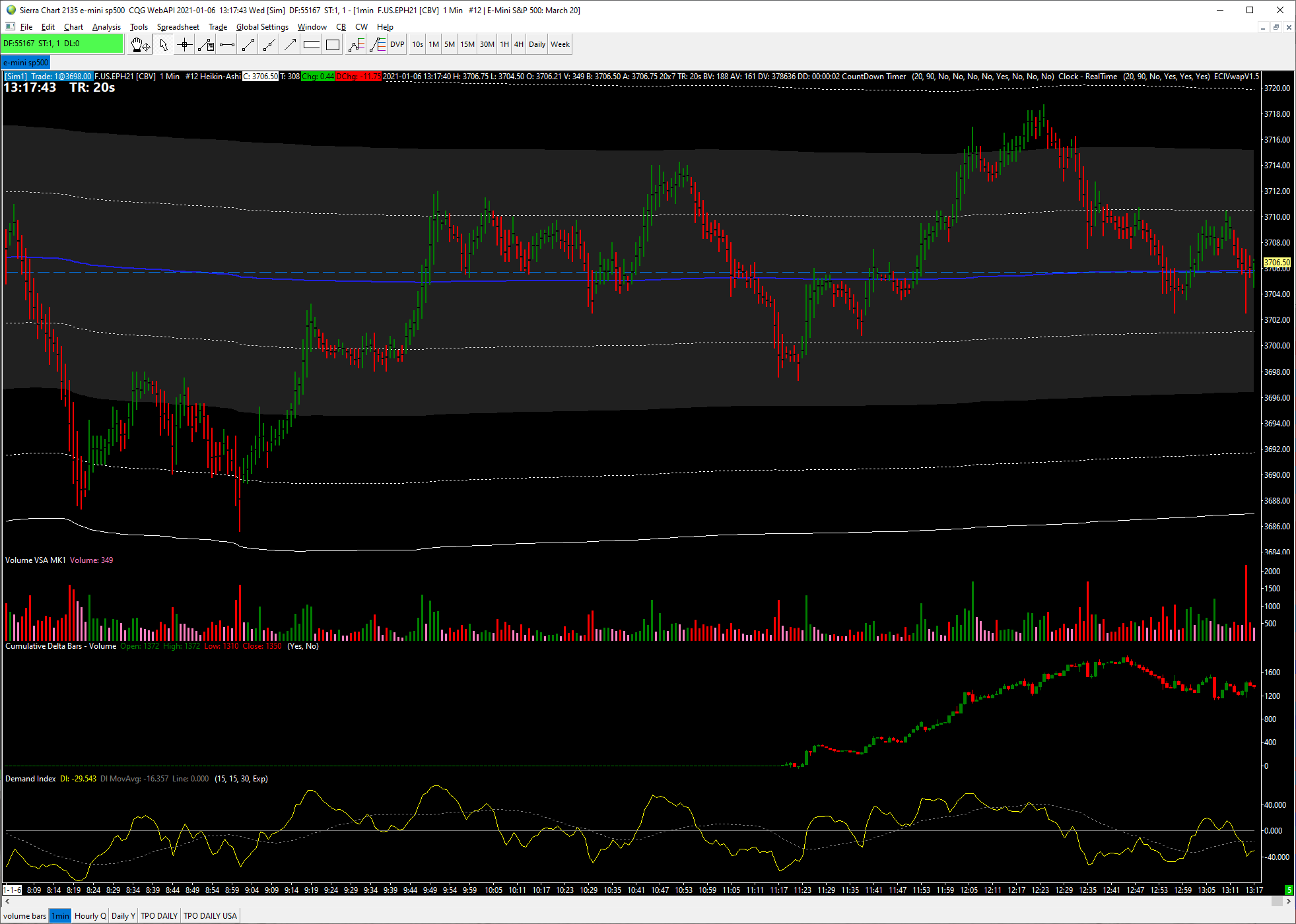The image size is (1296, 924).
Task: Switch chart to 4H timeframe
Action: 519,45
